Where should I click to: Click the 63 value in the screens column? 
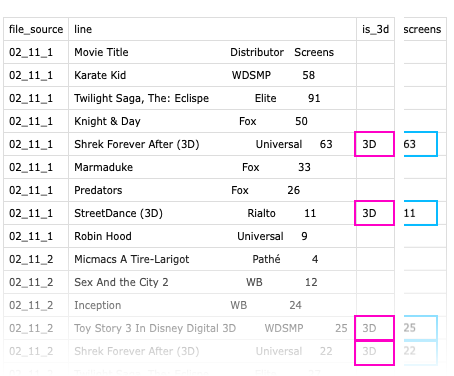(420, 144)
